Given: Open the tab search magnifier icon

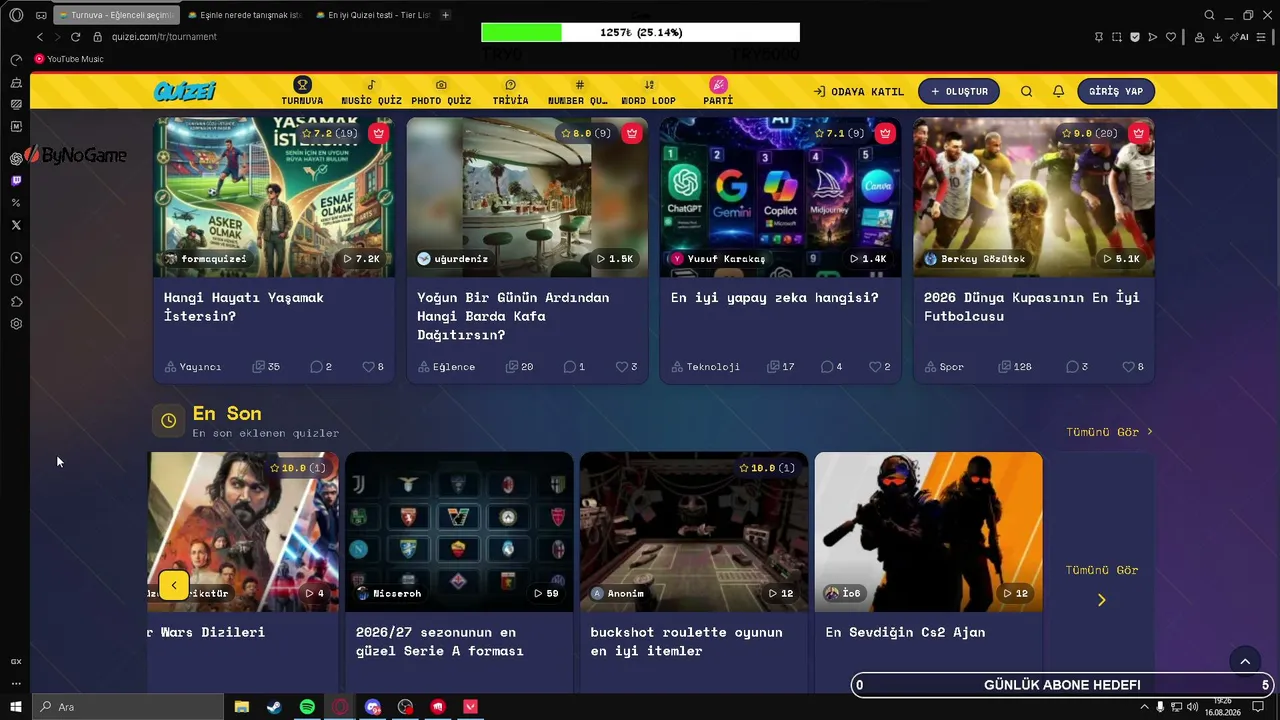Looking at the screenshot, I should point(1210,15).
